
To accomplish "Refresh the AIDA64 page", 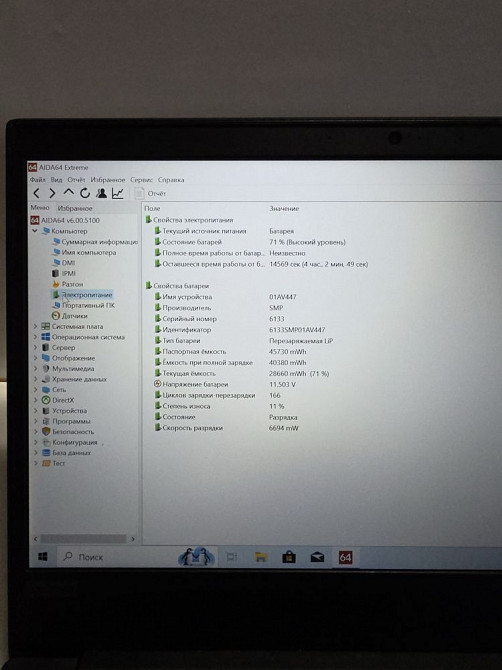I will click(85, 193).
